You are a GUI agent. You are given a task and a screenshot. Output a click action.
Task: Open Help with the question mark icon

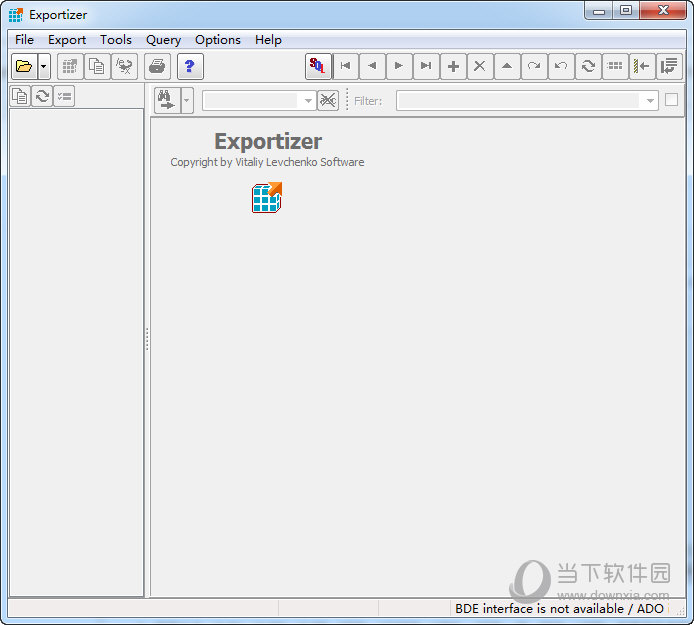[x=190, y=66]
